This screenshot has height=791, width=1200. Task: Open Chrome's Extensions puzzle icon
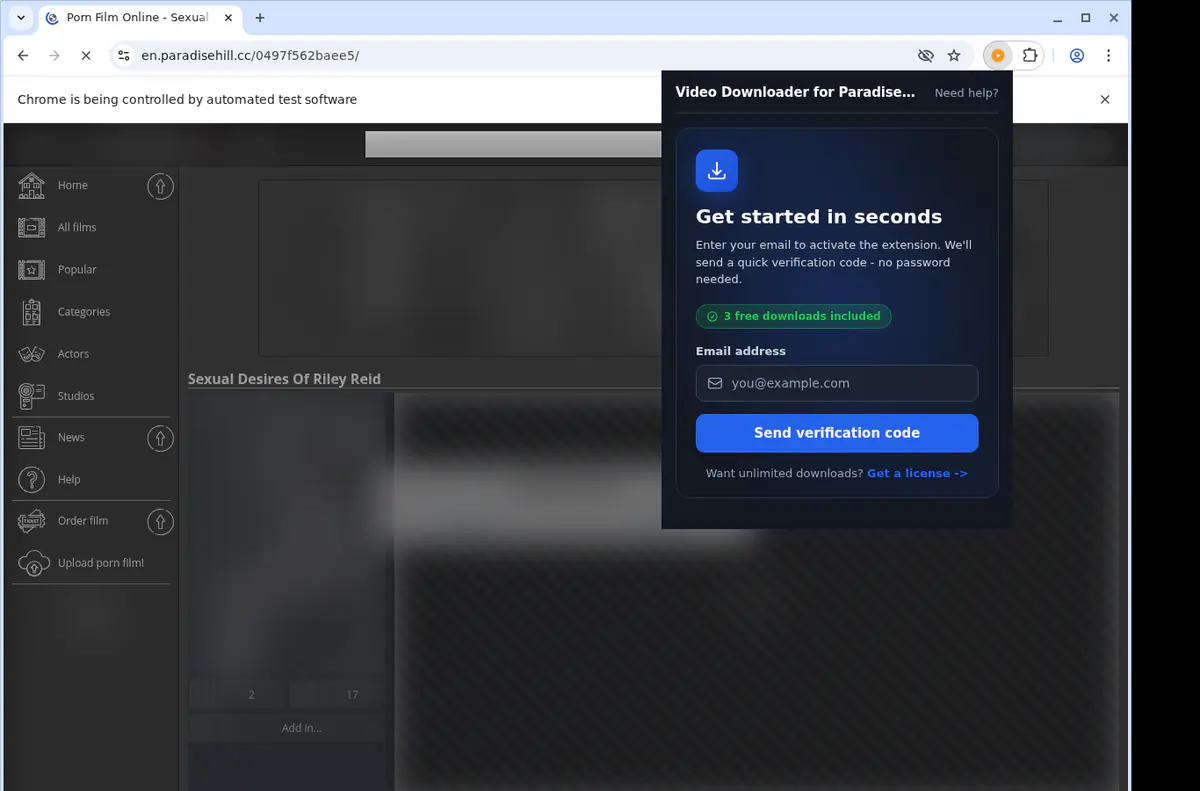click(x=1029, y=56)
